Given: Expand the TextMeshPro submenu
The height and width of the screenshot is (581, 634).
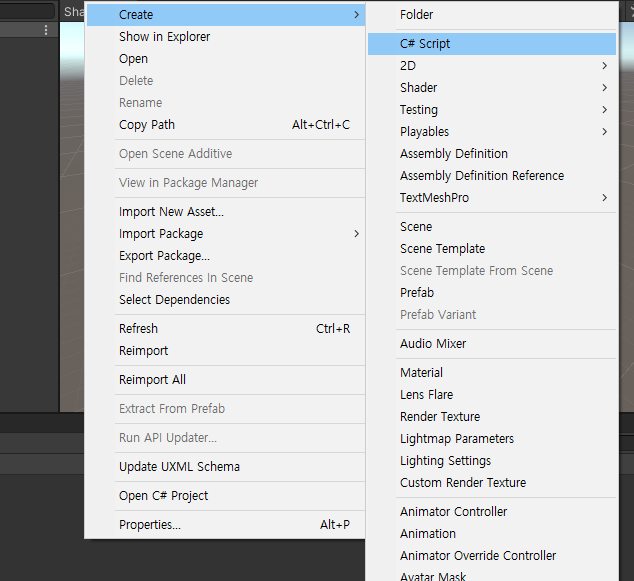Looking at the screenshot, I should [x=492, y=198].
